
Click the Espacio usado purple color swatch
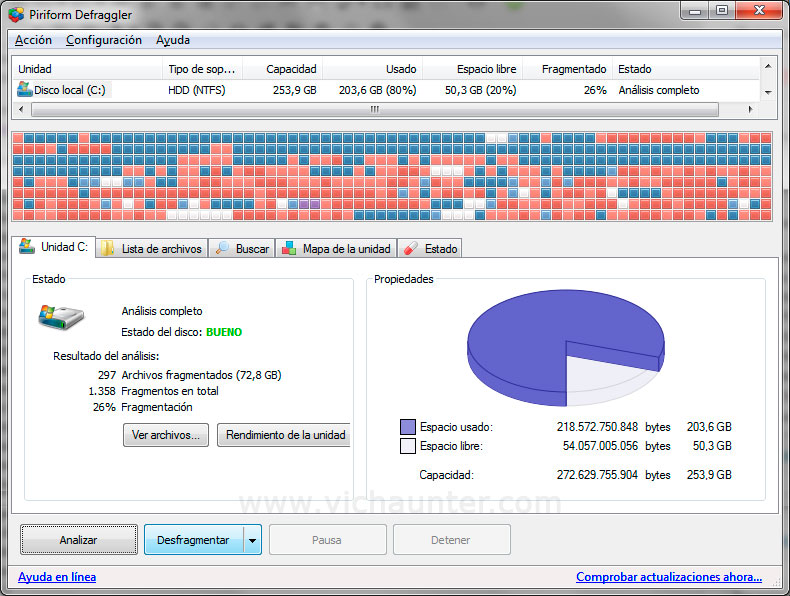click(408, 427)
